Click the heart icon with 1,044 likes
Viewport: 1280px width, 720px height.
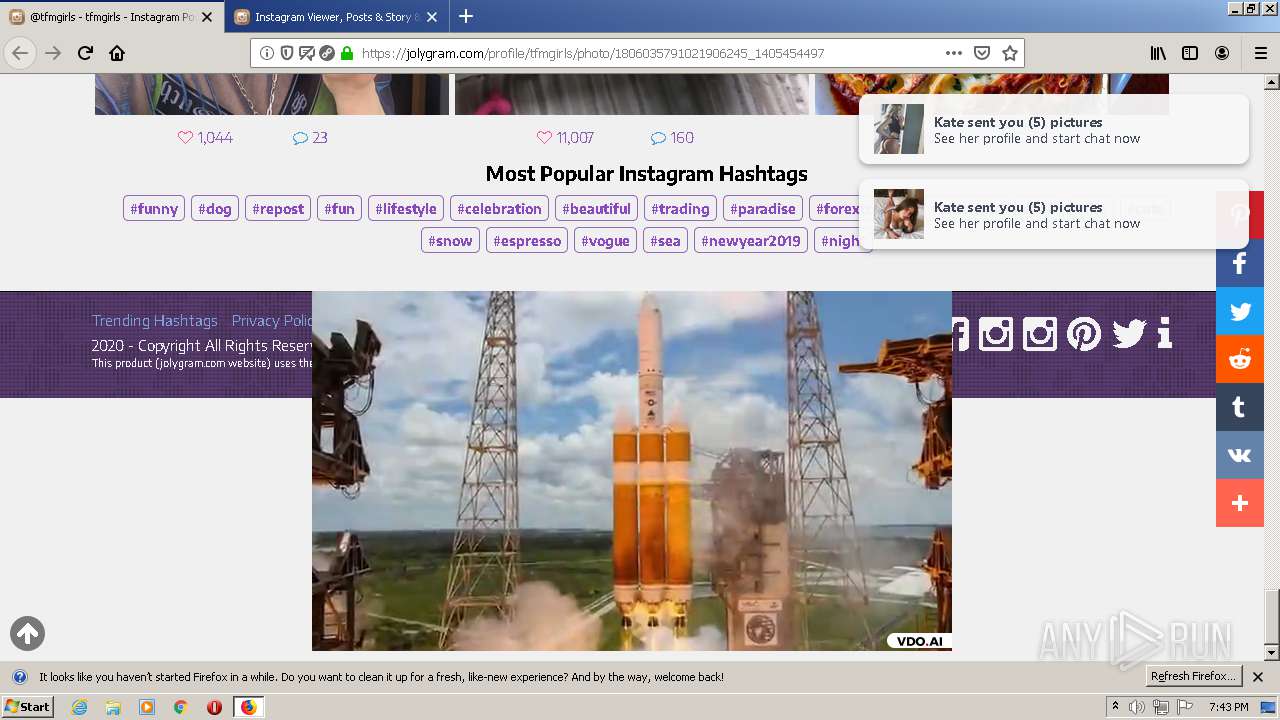pos(185,138)
